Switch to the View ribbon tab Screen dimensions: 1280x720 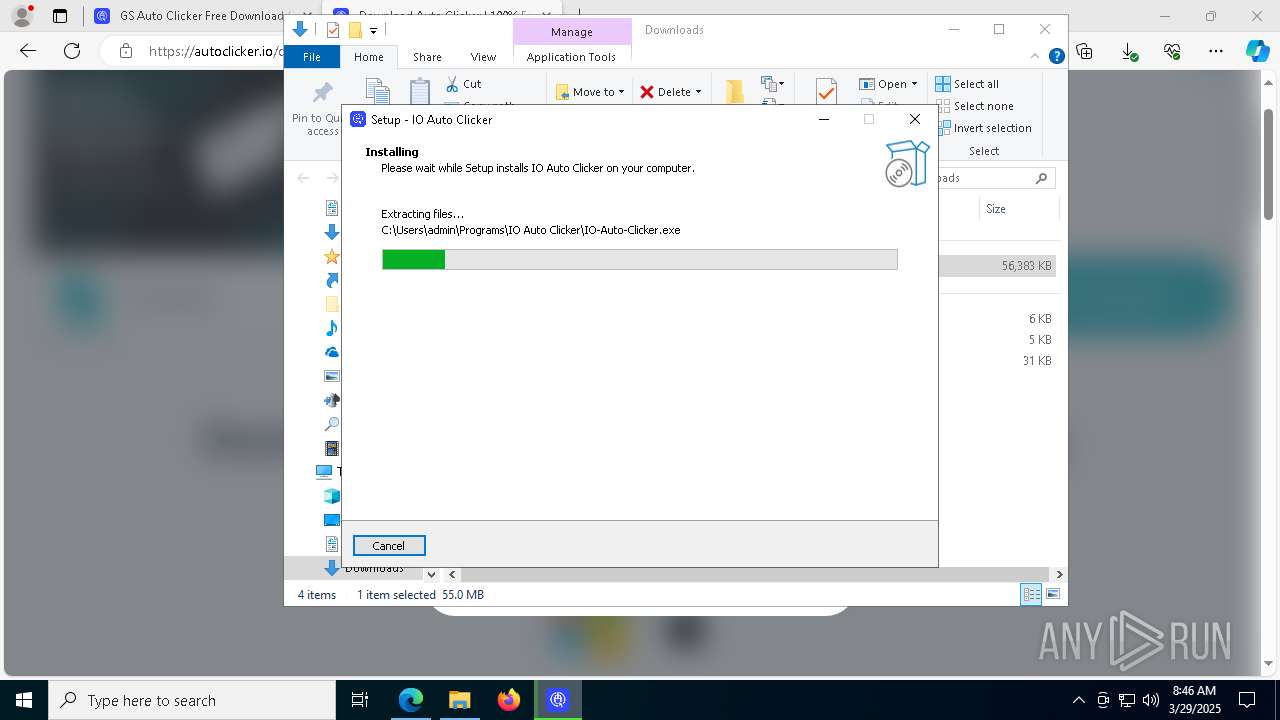[x=483, y=57]
